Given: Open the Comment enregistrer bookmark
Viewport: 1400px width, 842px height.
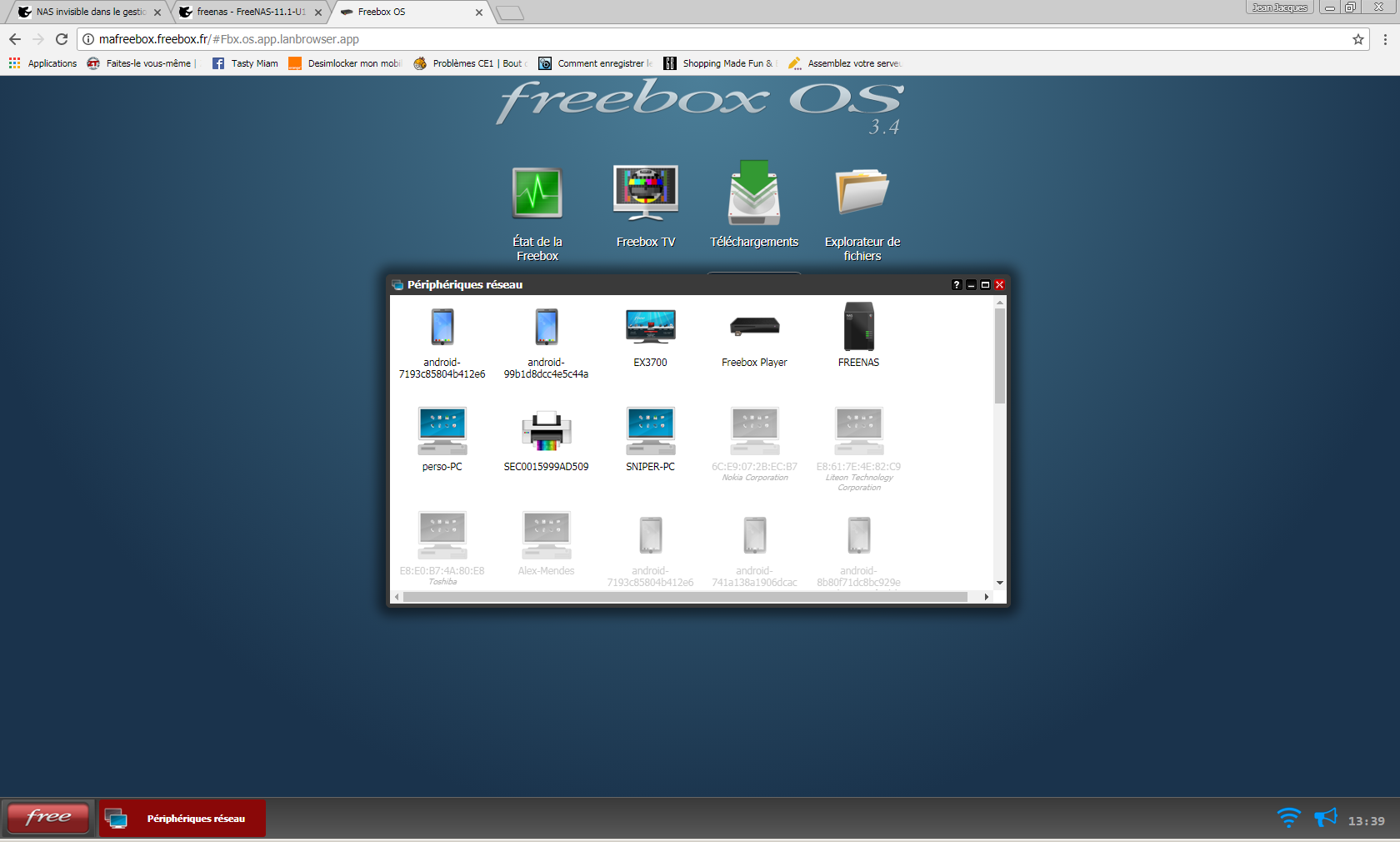Looking at the screenshot, I should coord(596,63).
